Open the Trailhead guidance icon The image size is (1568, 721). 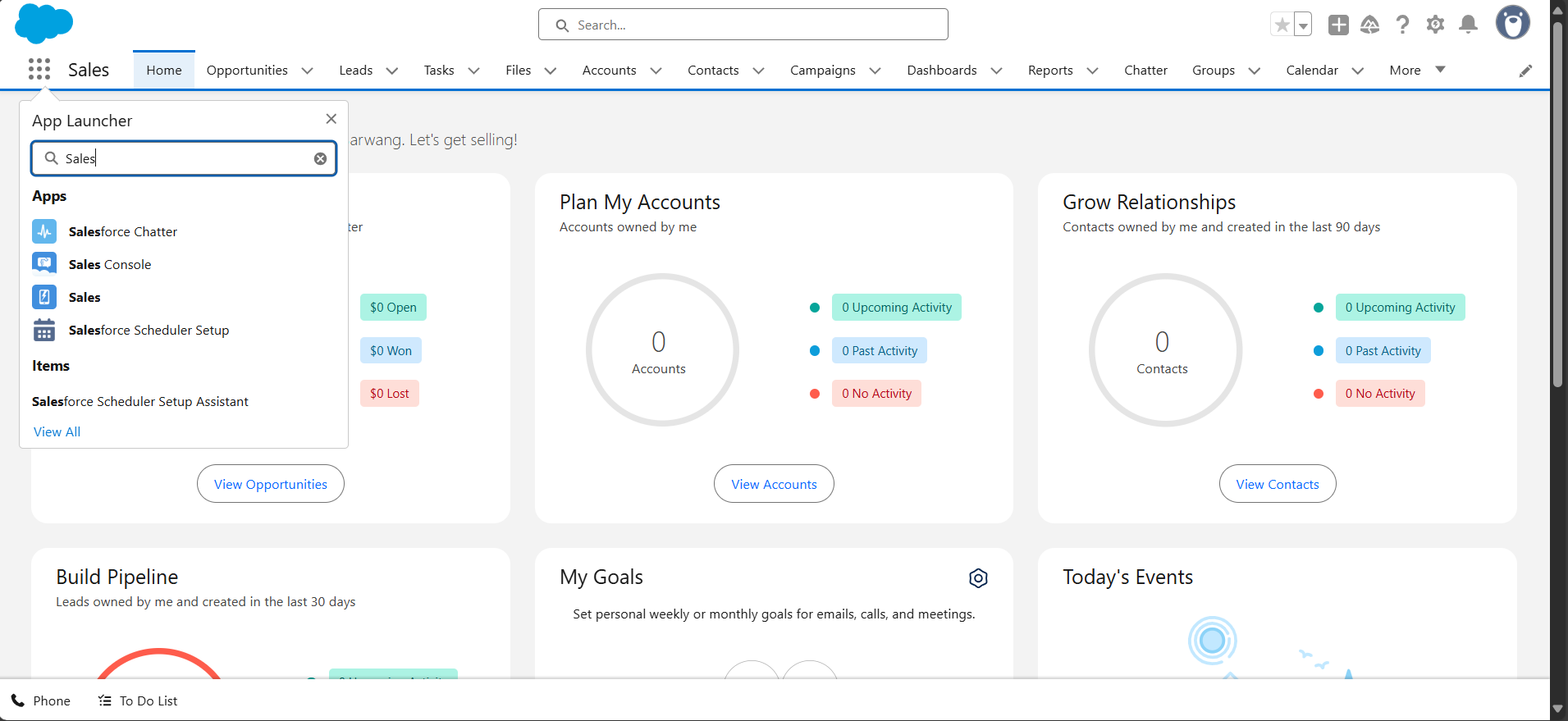pyautogui.click(x=1370, y=25)
